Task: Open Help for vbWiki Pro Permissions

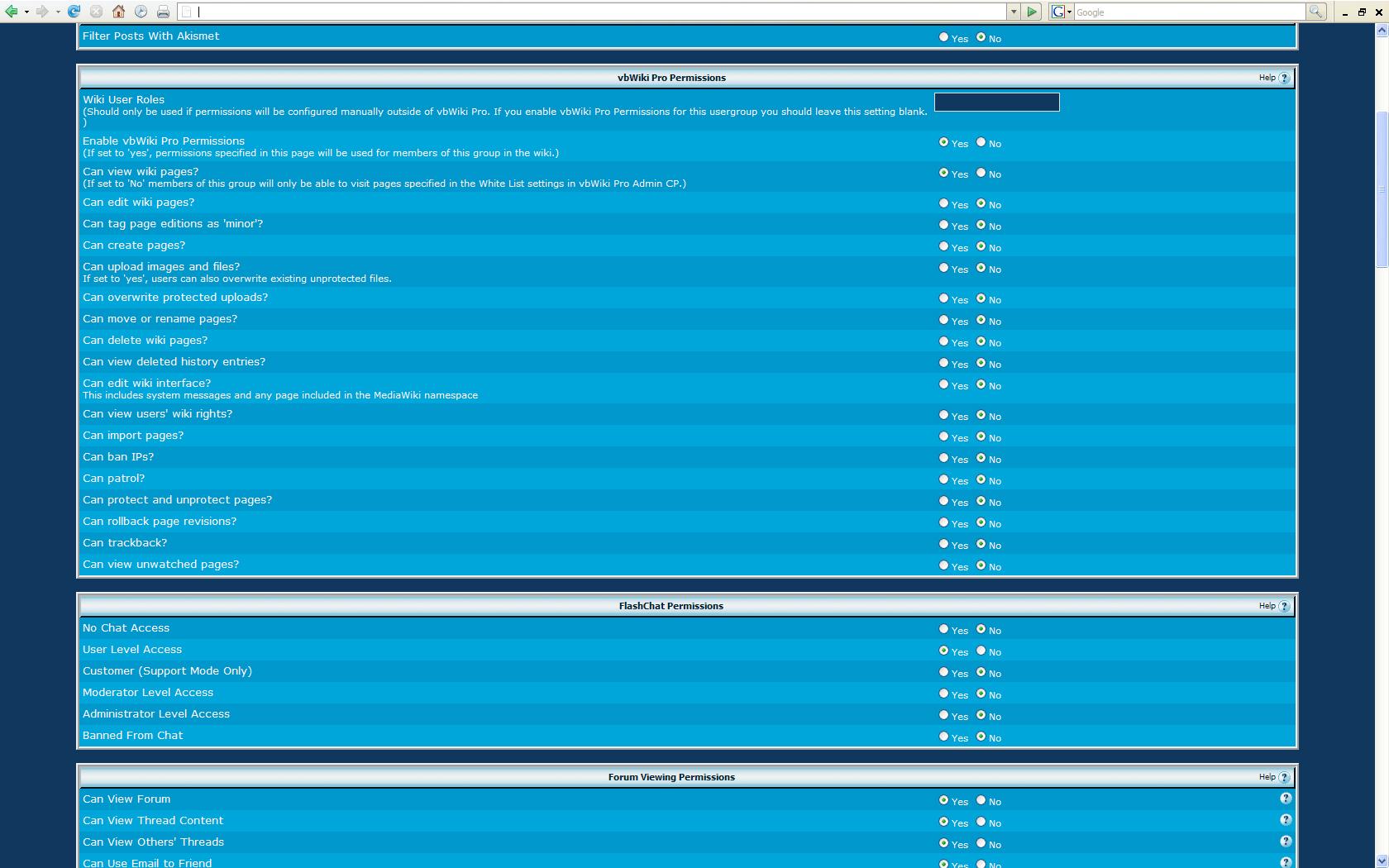Action: pyautogui.click(x=1274, y=78)
